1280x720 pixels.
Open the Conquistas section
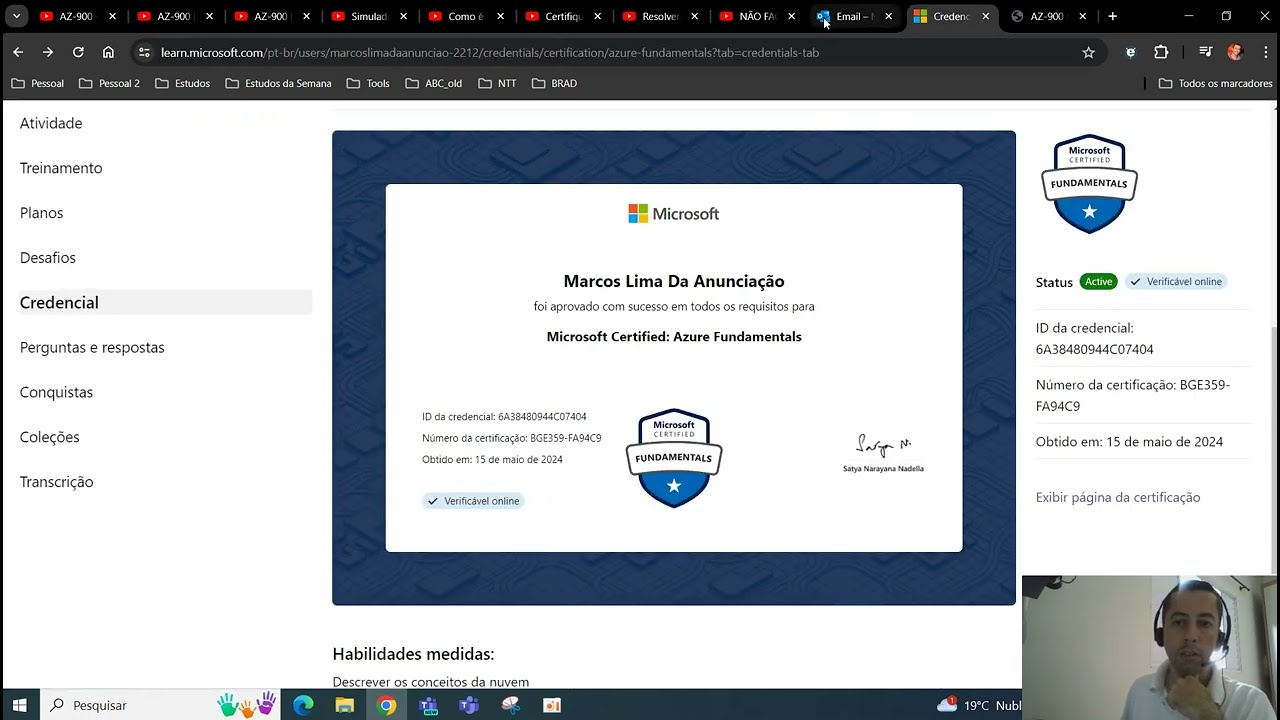click(56, 392)
